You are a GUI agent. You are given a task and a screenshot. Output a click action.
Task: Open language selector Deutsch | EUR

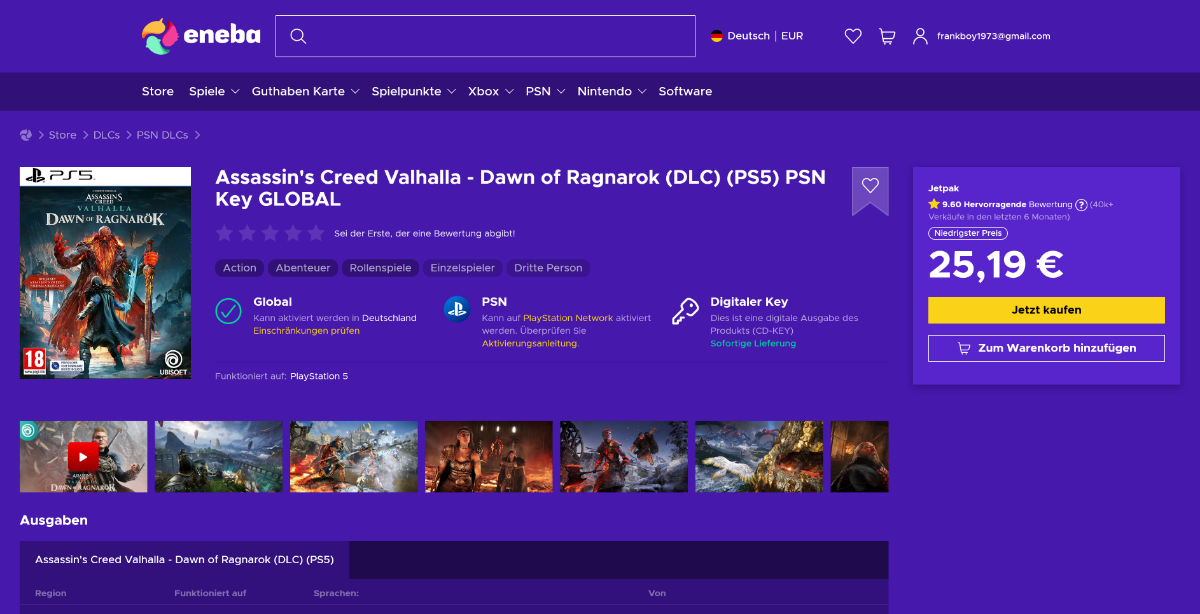click(x=757, y=36)
